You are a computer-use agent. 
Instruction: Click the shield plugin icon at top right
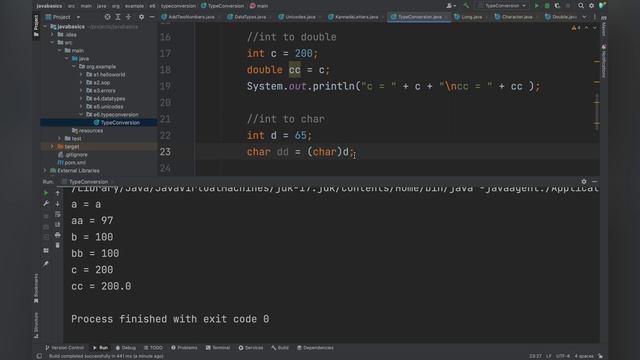[x=602, y=6]
